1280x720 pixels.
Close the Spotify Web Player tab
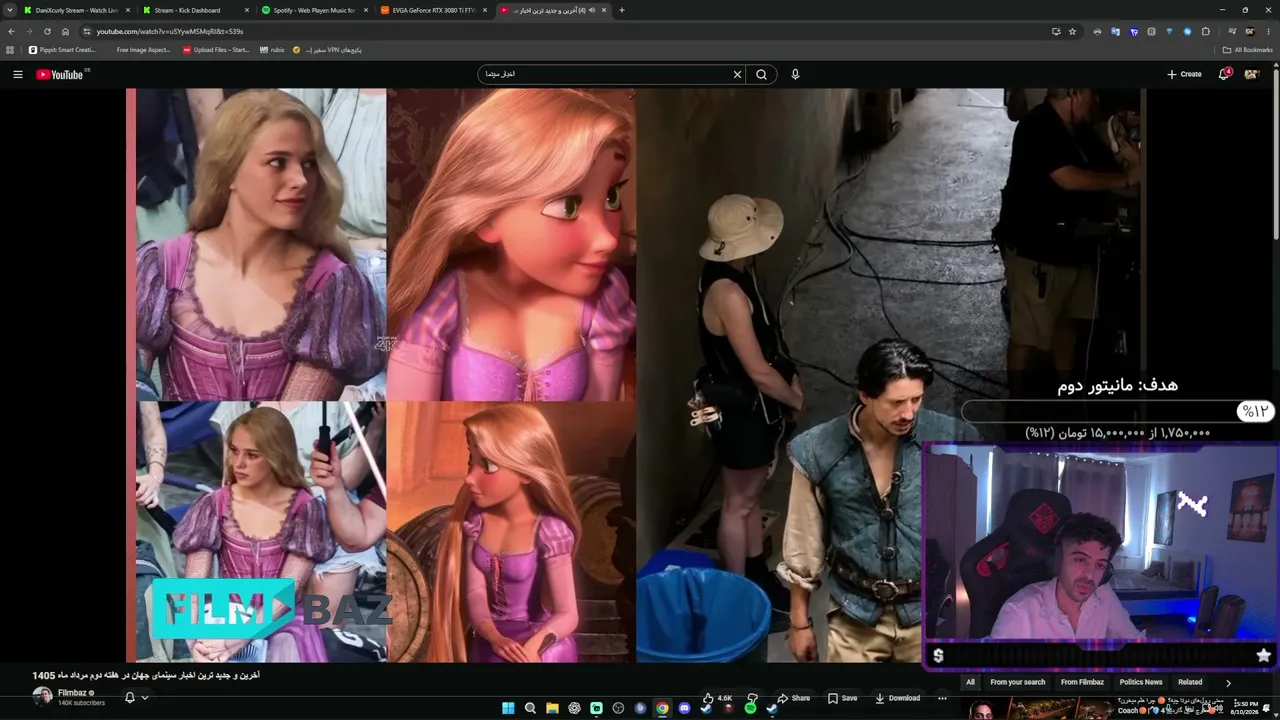click(x=366, y=10)
